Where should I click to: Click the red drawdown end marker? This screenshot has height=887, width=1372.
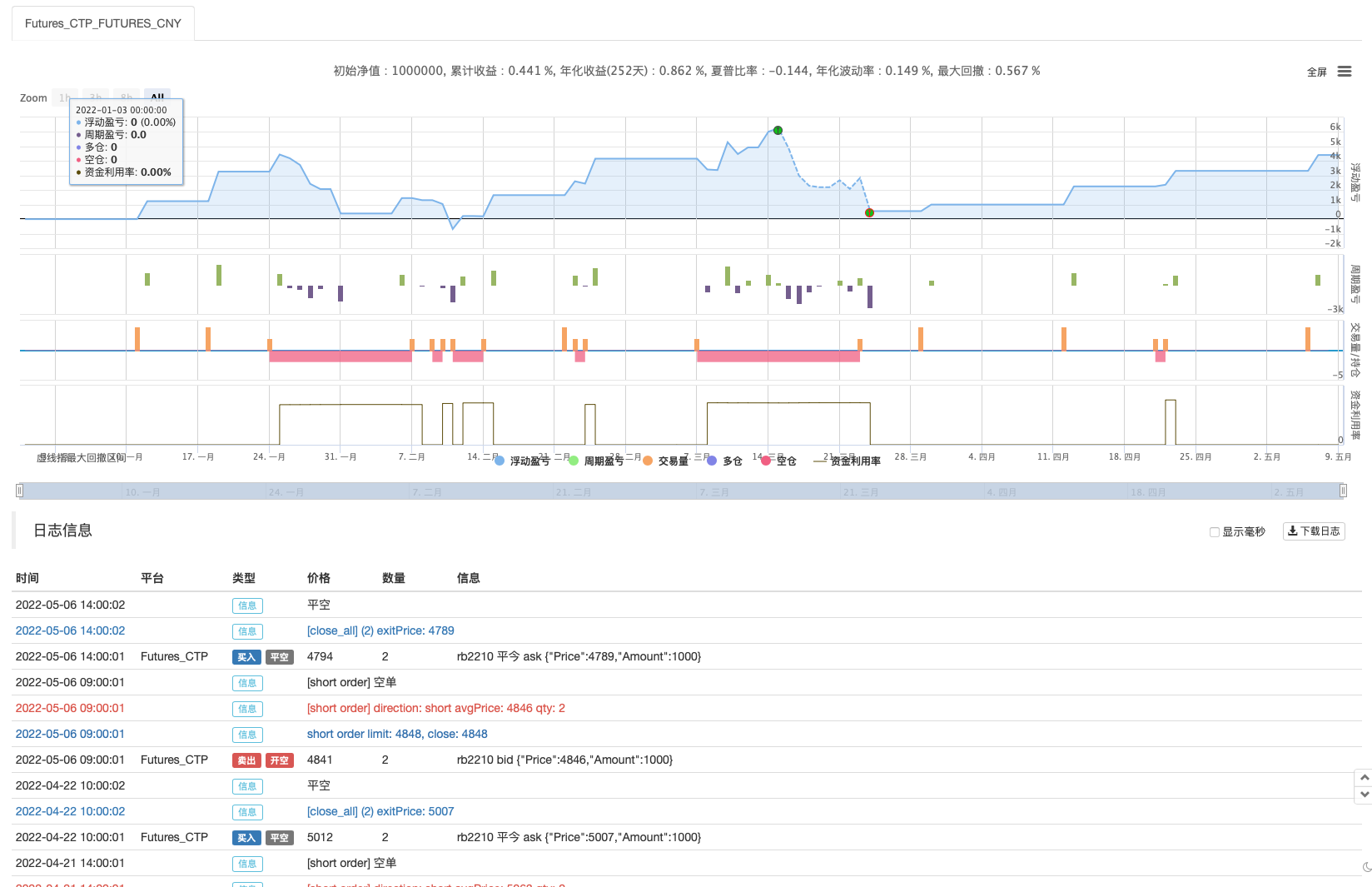pyautogui.click(x=869, y=213)
